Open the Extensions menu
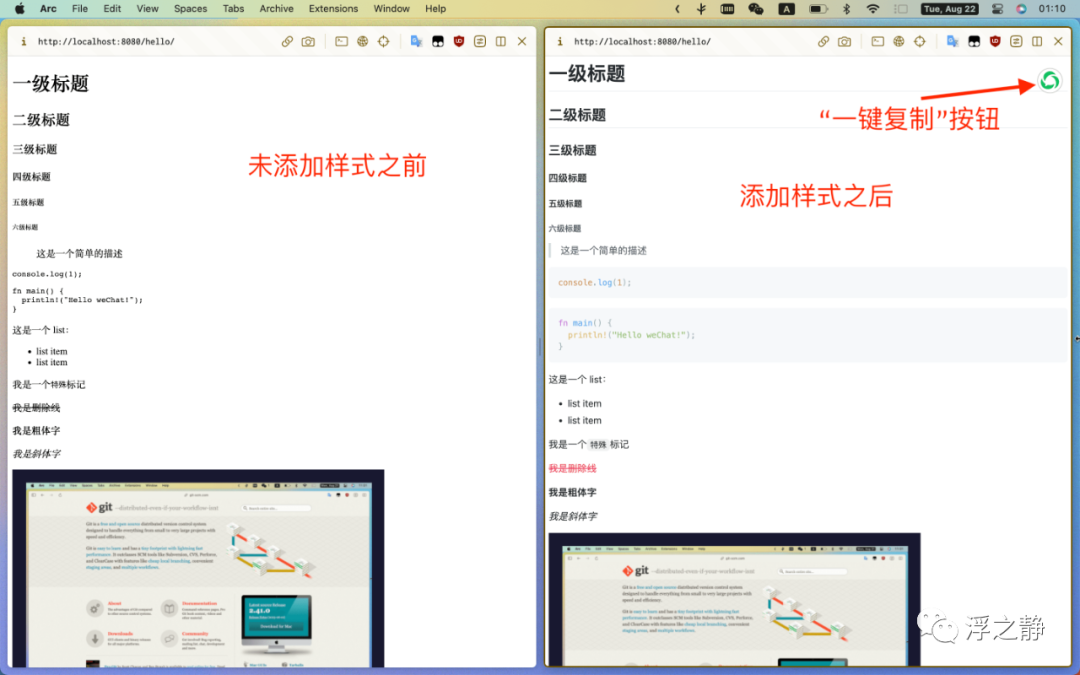Screen dimensions: 1080x675 click(333, 8)
